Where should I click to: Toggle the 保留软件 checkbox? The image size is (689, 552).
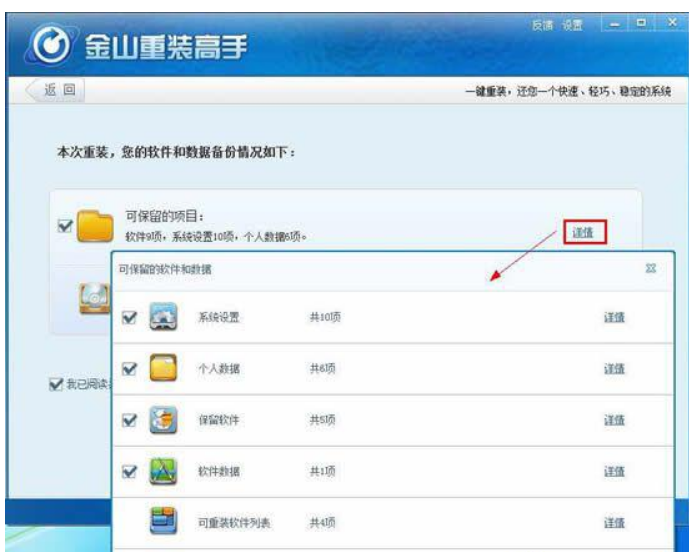128,421
